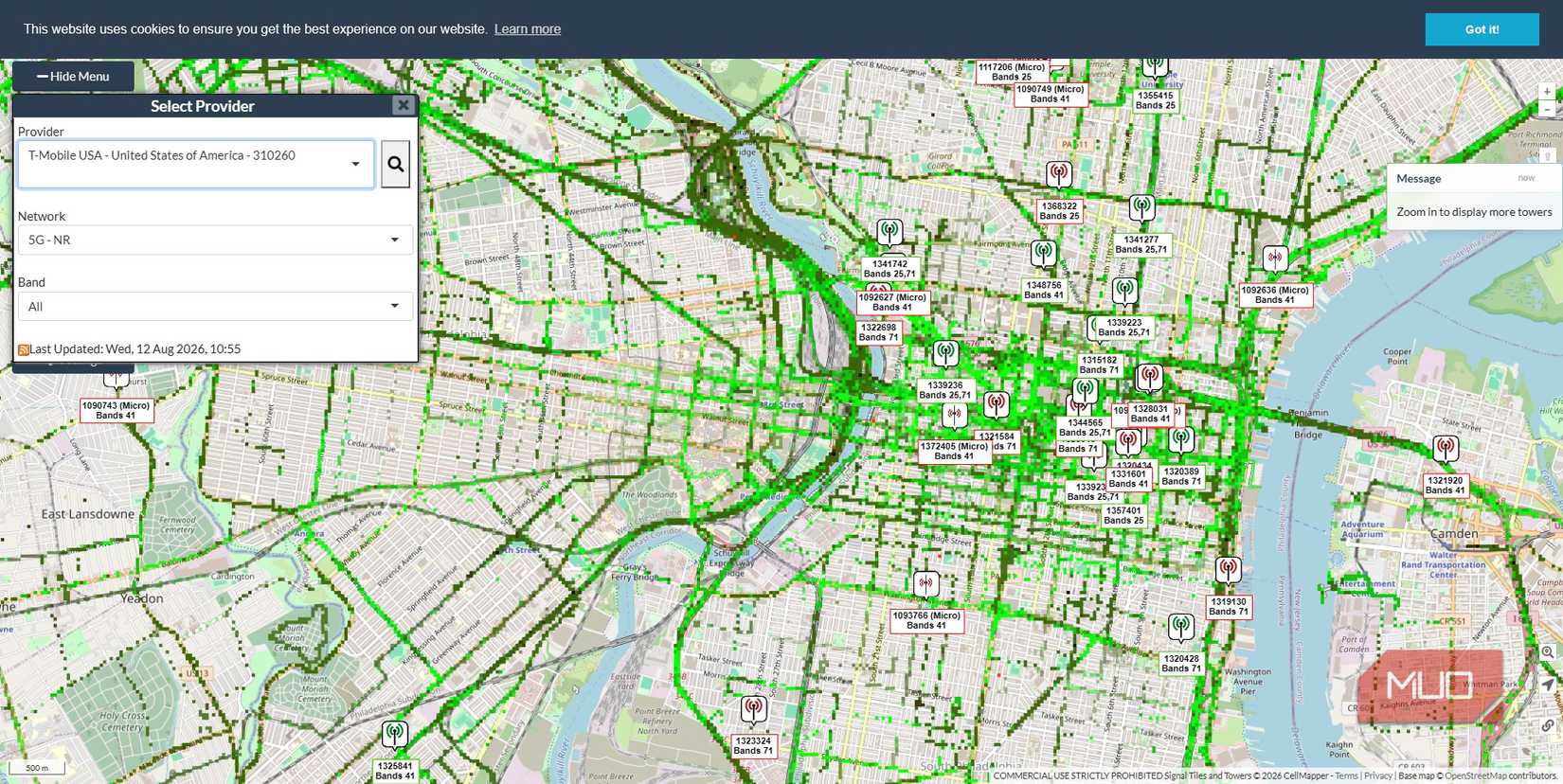
Task: Click the 1090749 (Micro) Bands 41 label
Action: click(1051, 94)
